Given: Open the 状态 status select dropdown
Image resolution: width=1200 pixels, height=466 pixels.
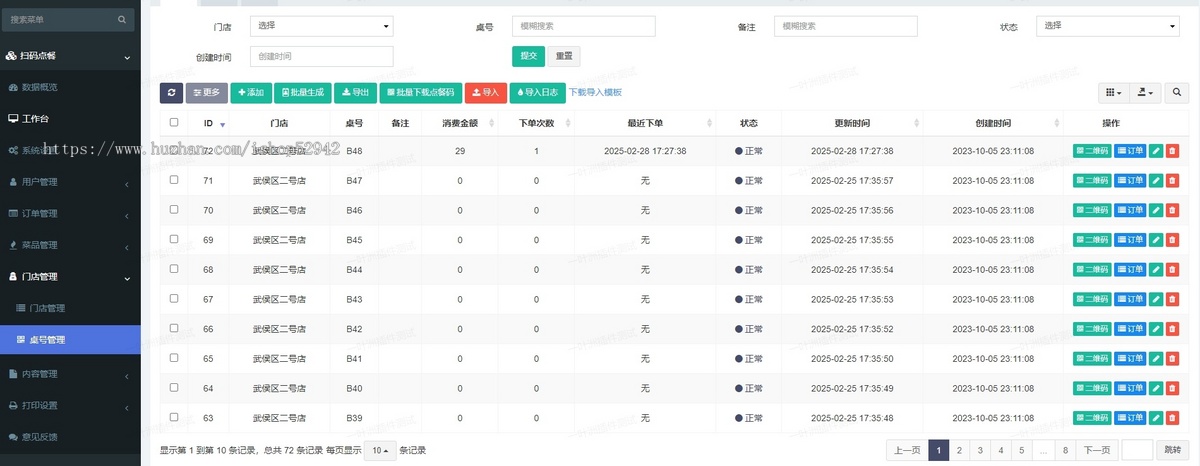Looking at the screenshot, I should tap(1108, 26).
